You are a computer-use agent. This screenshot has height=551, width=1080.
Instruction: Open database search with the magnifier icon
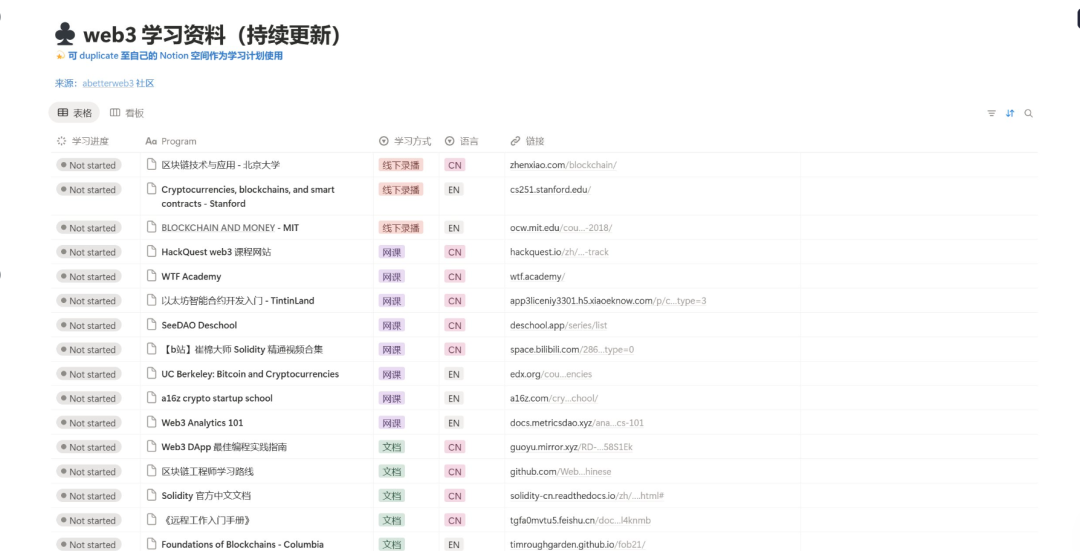click(1028, 114)
